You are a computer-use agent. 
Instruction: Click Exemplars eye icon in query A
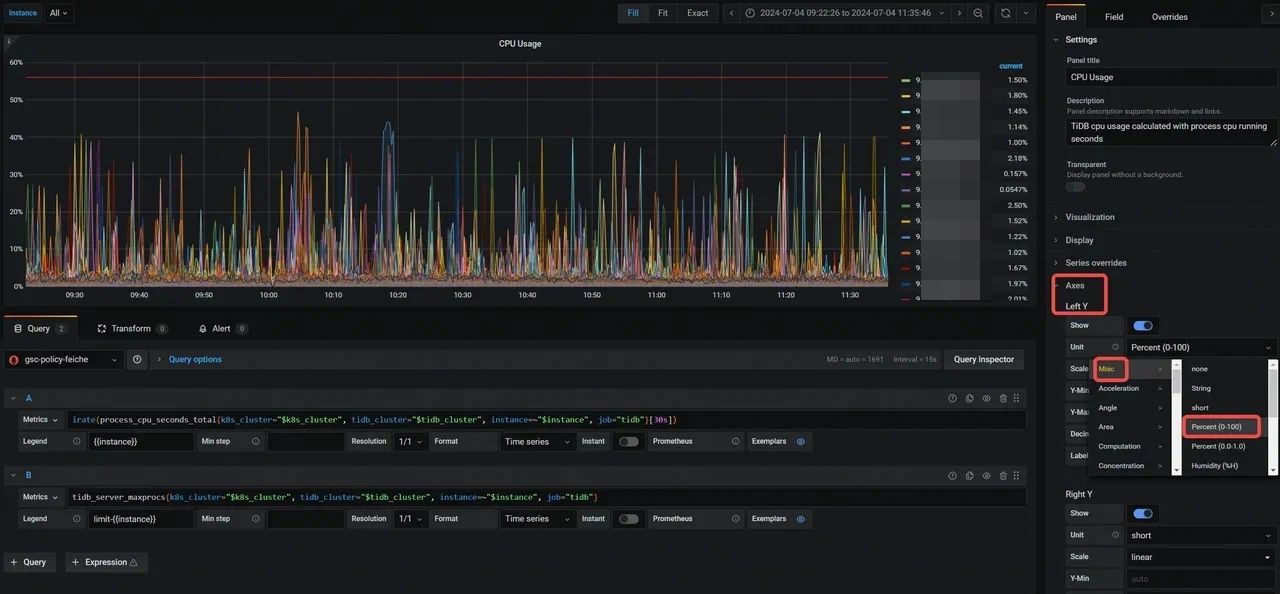pos(800,441)
